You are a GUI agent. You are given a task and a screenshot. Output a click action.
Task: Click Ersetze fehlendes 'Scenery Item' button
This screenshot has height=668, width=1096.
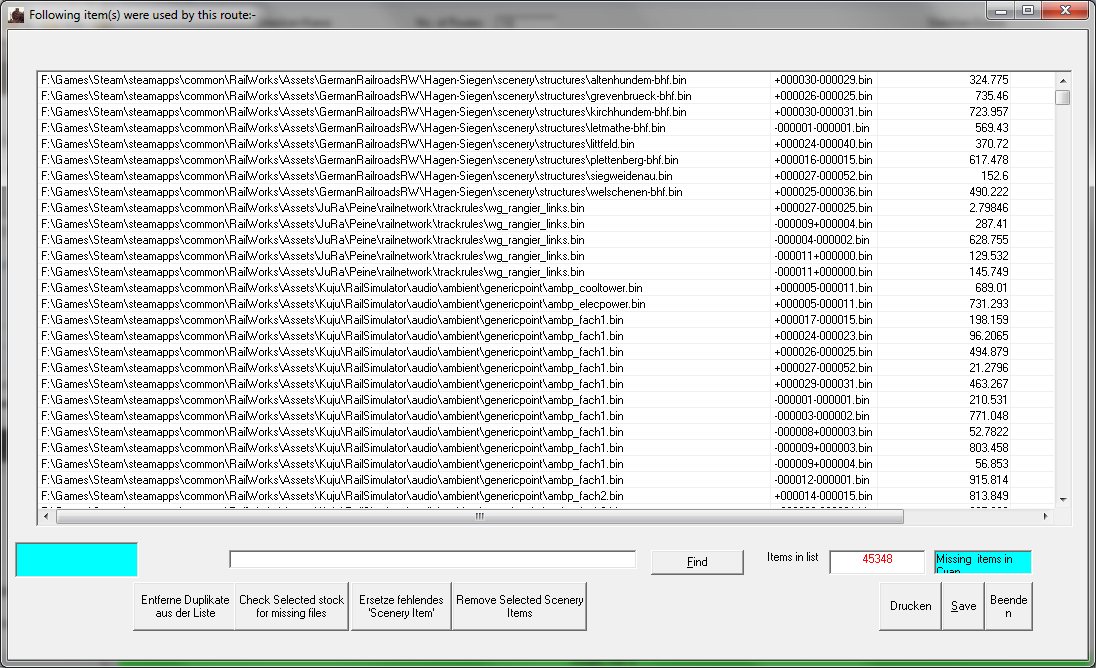(x=400, y=606)
